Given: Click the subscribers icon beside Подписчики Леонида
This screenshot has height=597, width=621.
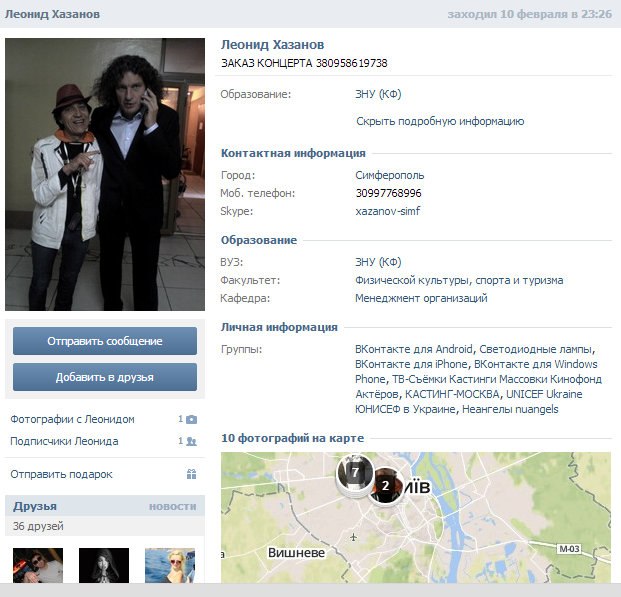Looking at the screenshot, I should pyautogui.click(x=191, y=441).
